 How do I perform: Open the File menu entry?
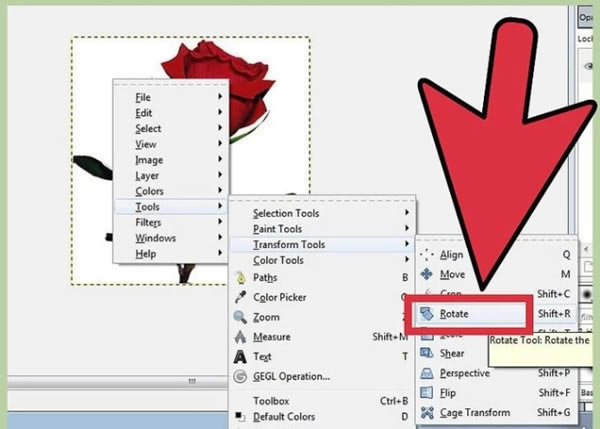171,97
